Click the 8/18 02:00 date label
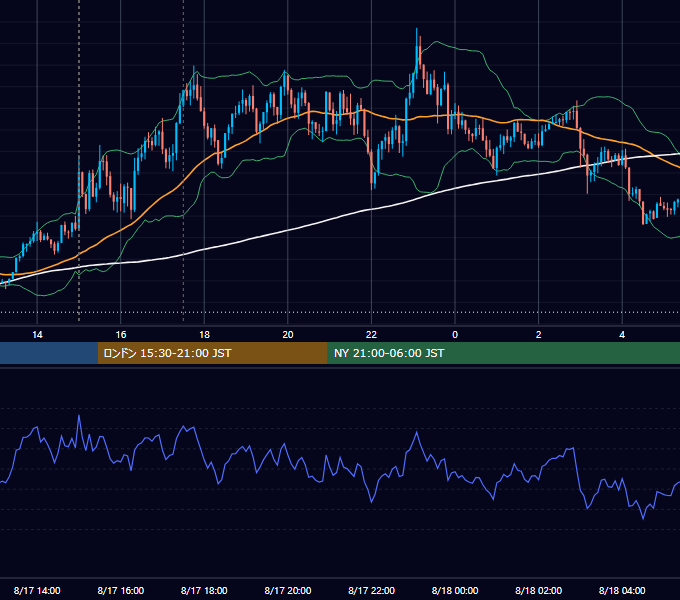The height and width of the screenshot is (600, 680). pyautogui.click(x=539, y=590)
